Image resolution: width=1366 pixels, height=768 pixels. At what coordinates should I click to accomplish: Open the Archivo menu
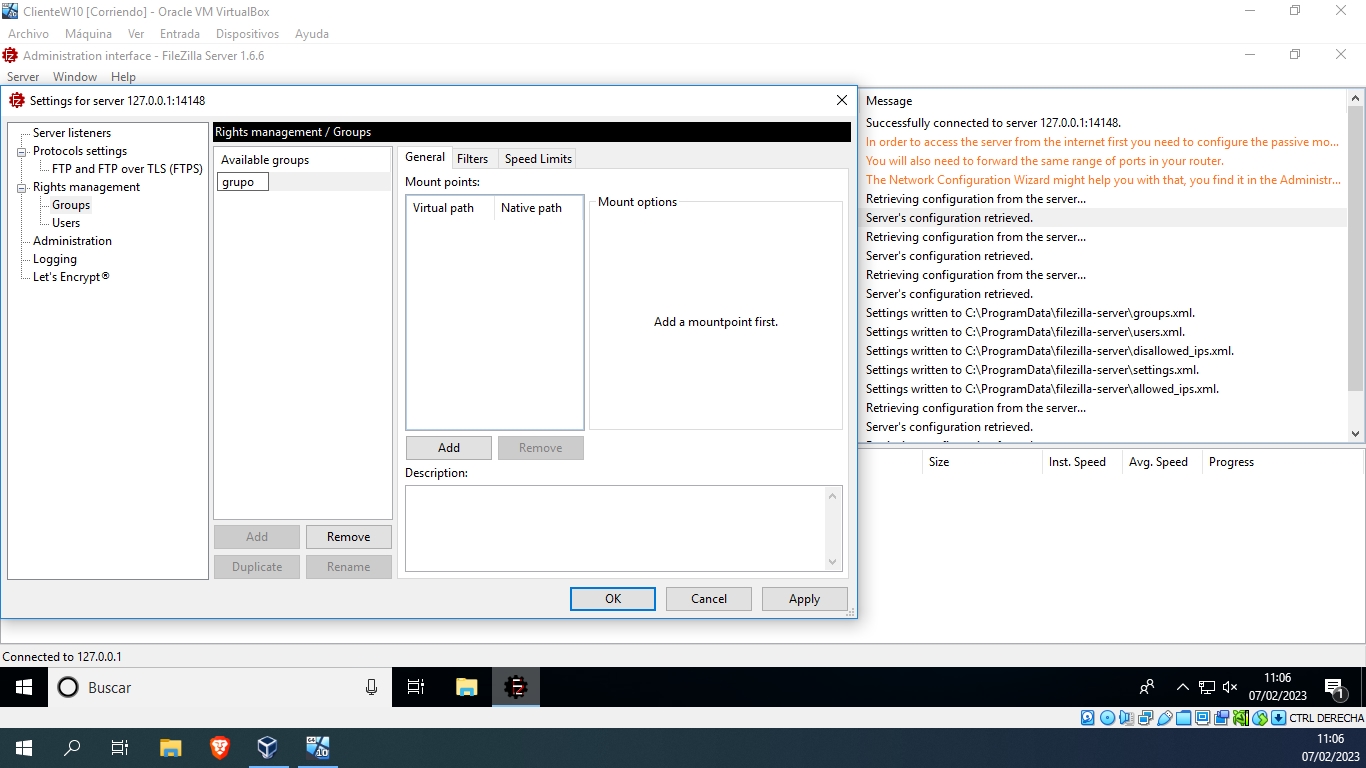[x=28, y=34]
